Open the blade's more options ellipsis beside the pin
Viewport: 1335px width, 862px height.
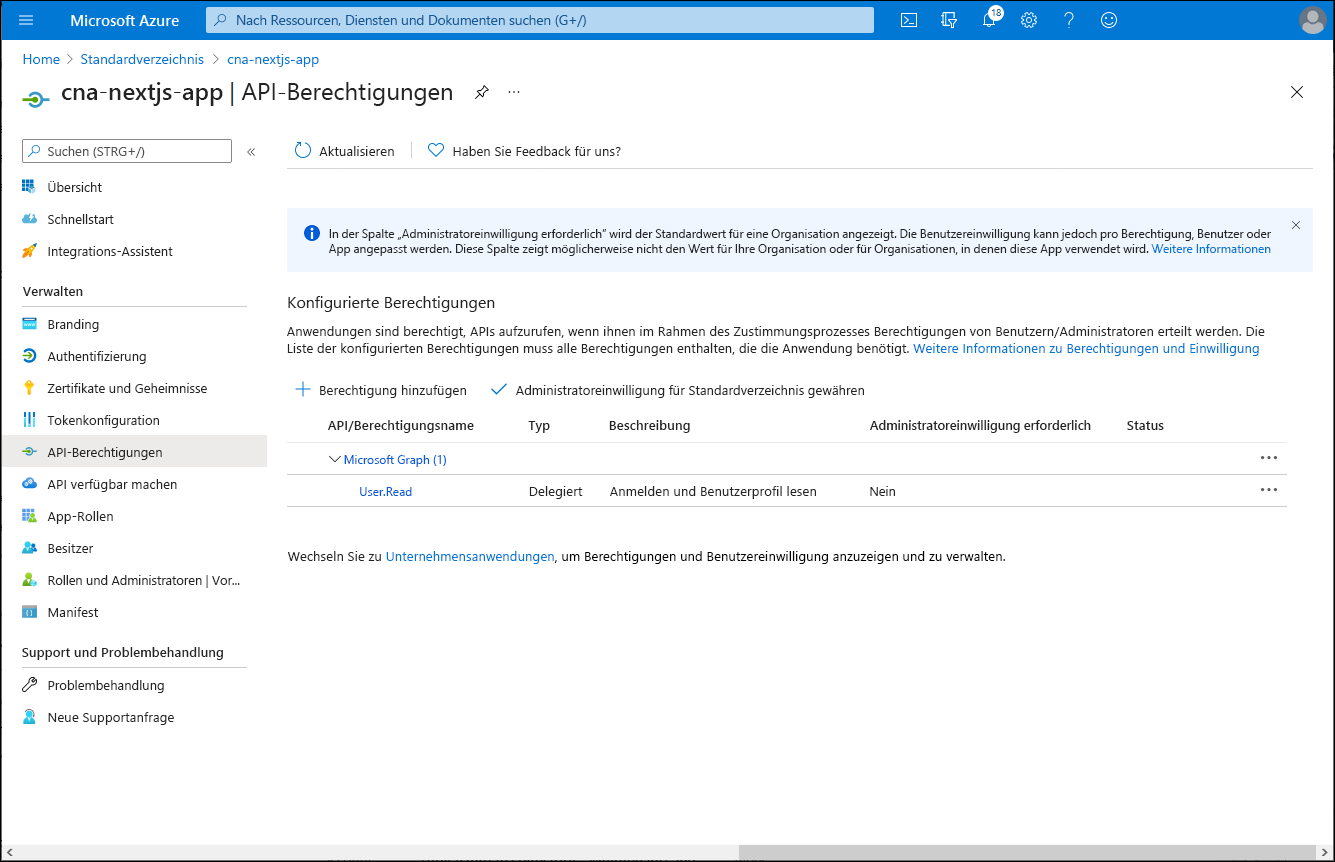[514, 92]
